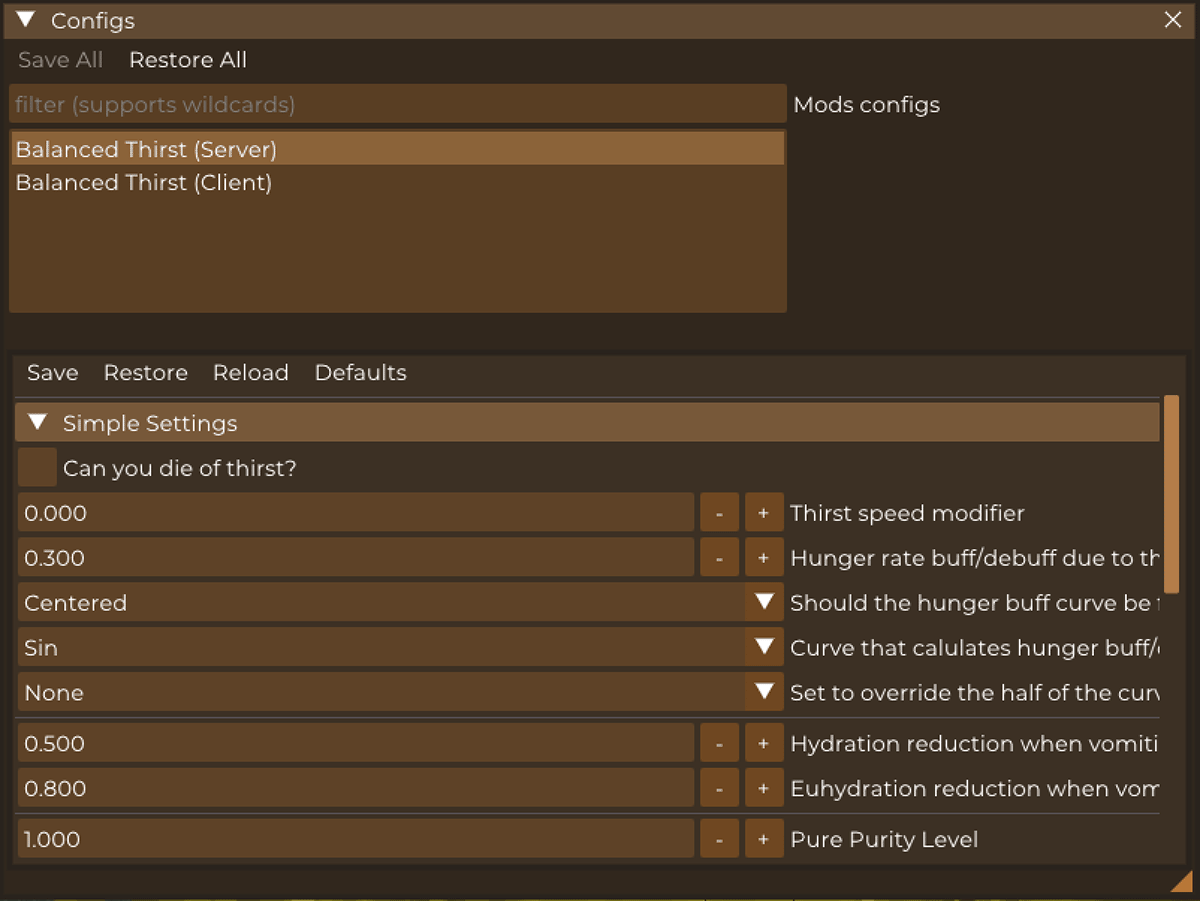The width and height of the screenshot is (1200, 901).
Task: Click the settings panel vertical scrollbar
Action: pyautogui.click(x=1172, y=494)
